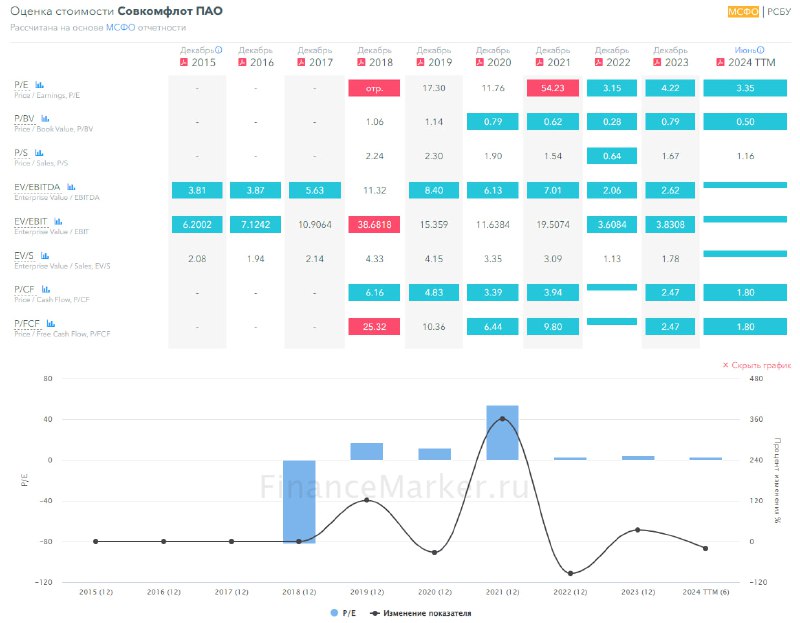Open the P/E chart icon
The height and width of the screenshot is (623, 800).
pyautogui.click(x=39, y=85)
